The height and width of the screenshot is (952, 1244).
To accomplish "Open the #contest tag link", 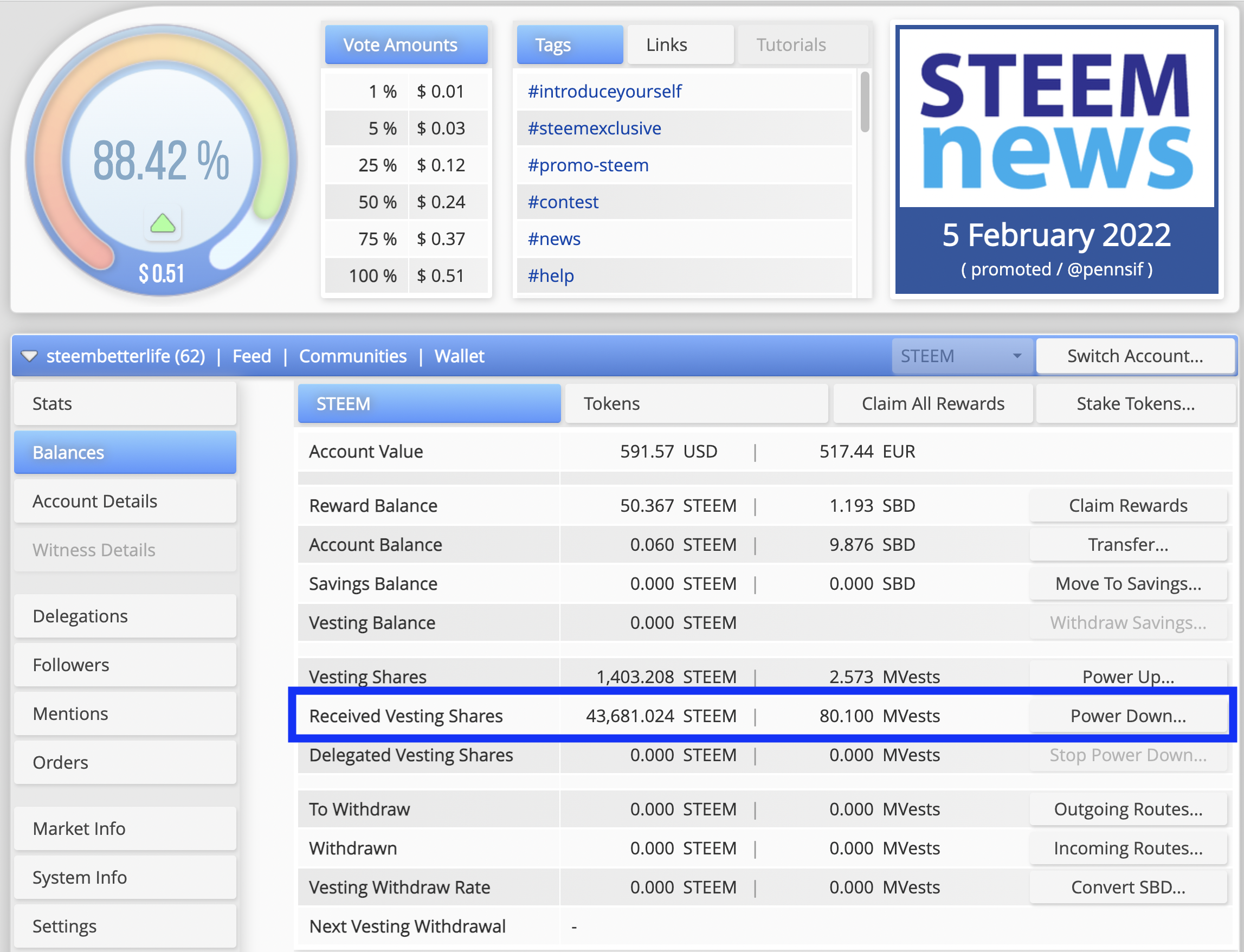I will pyautogui.click(x=563, y=202).
